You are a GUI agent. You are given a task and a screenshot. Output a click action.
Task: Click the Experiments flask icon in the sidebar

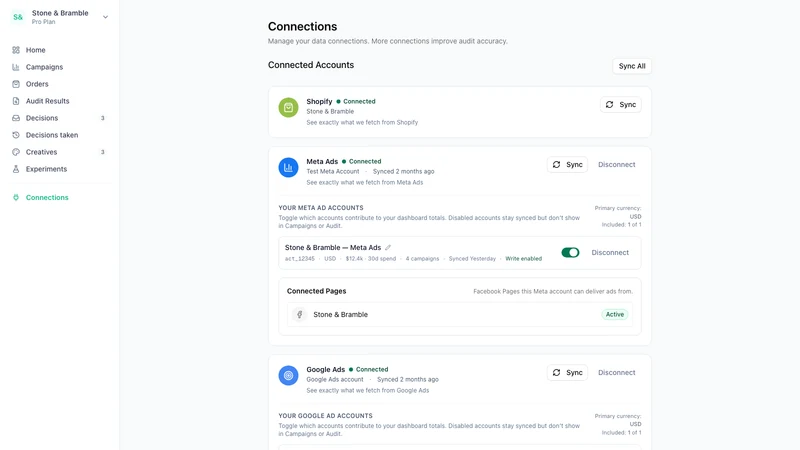click(x=16, y=169)
